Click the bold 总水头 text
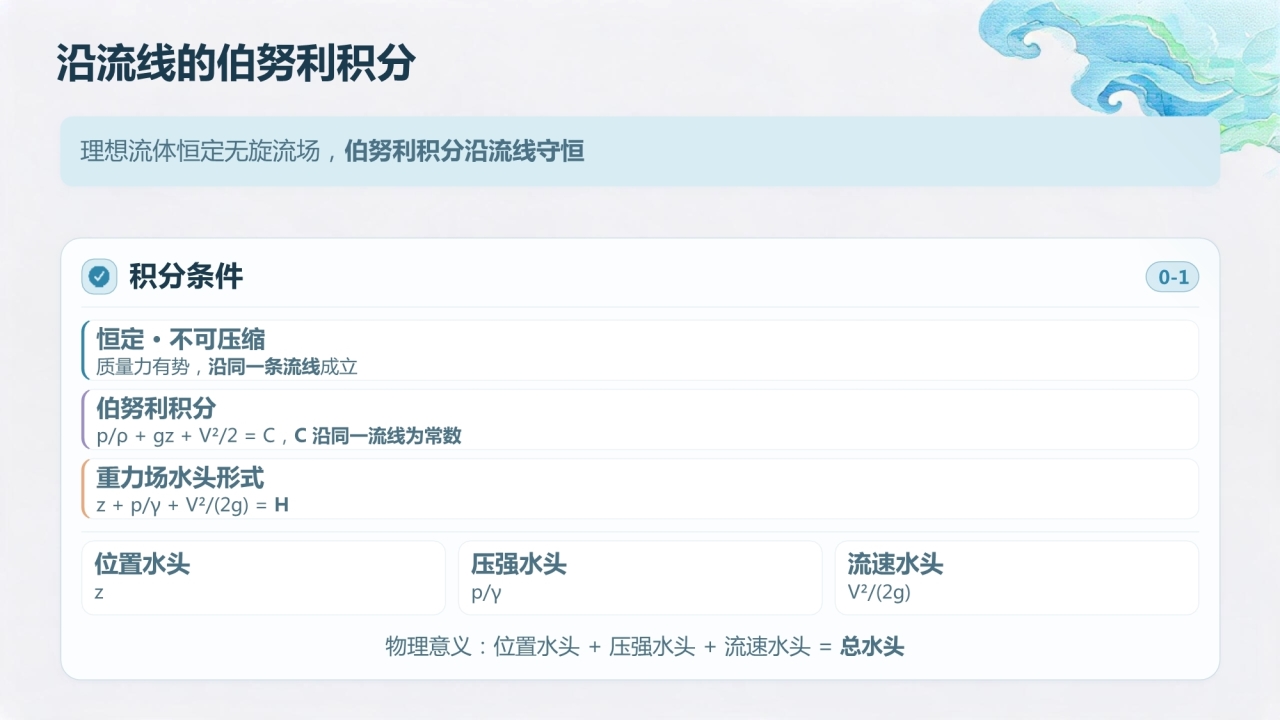 [x=872, y=647]
